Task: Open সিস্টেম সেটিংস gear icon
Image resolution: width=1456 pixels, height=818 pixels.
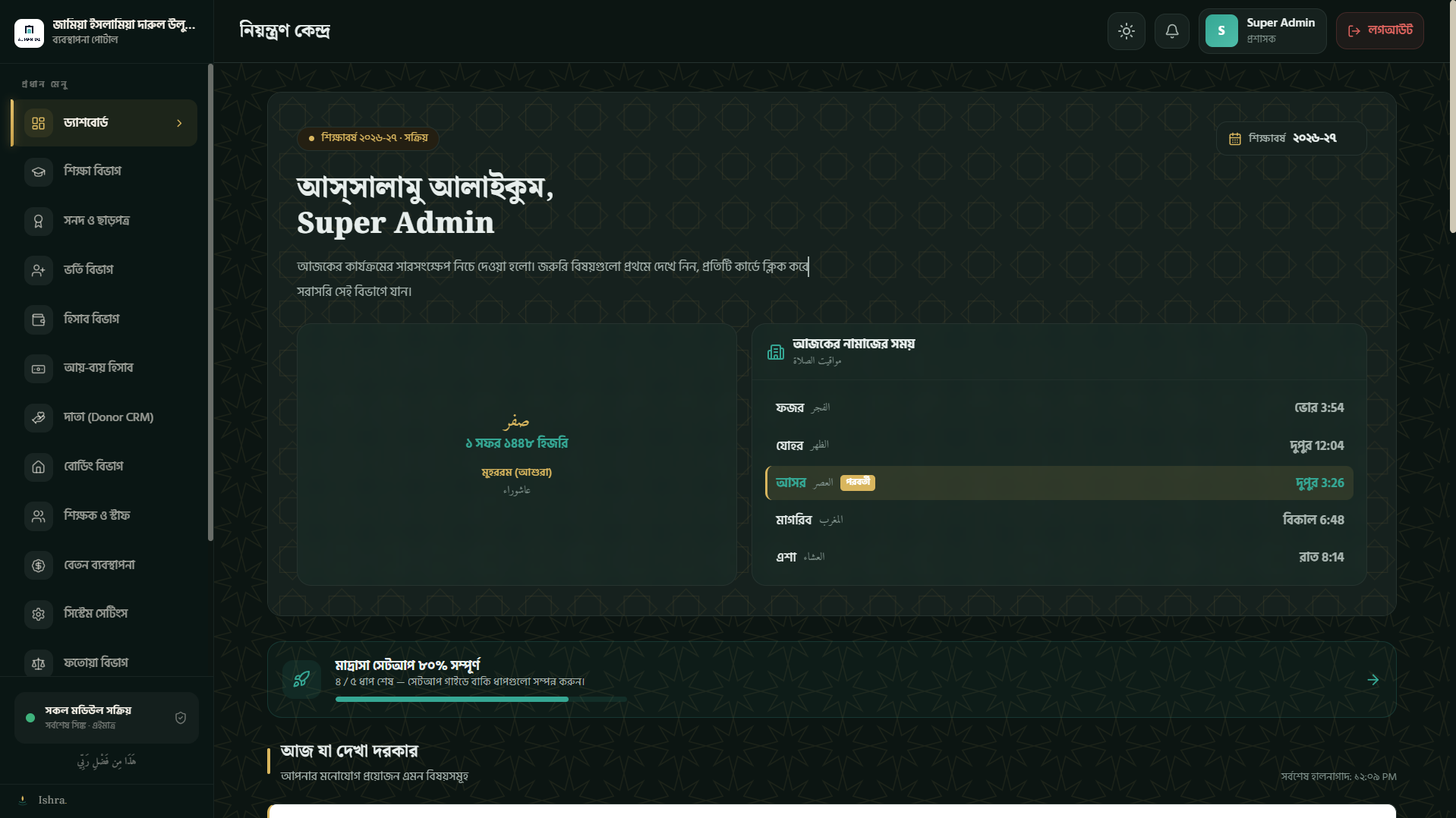Action: (39, 614)
